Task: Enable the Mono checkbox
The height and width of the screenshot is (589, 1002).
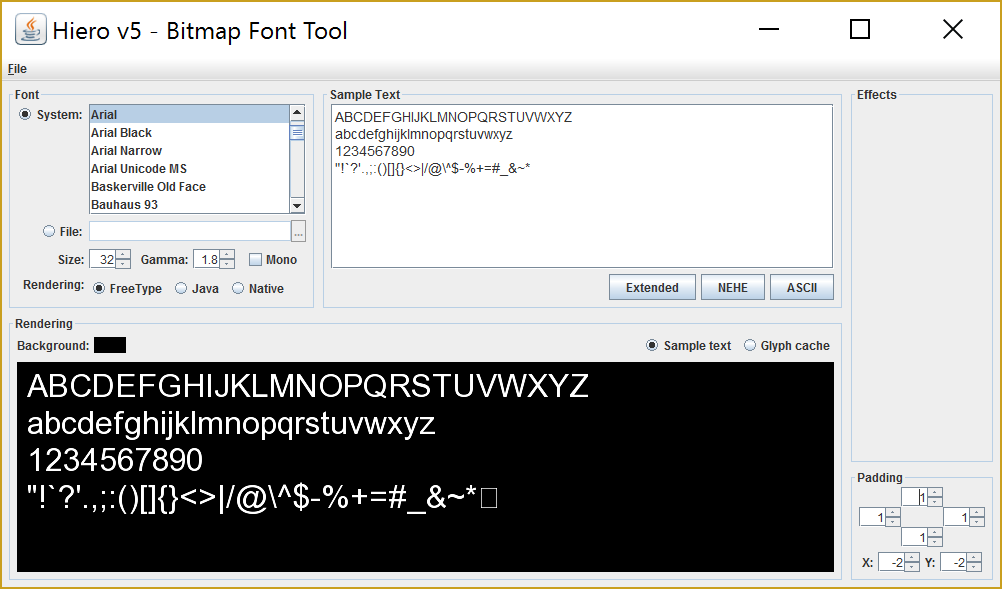Action: (x=255, y=259)
